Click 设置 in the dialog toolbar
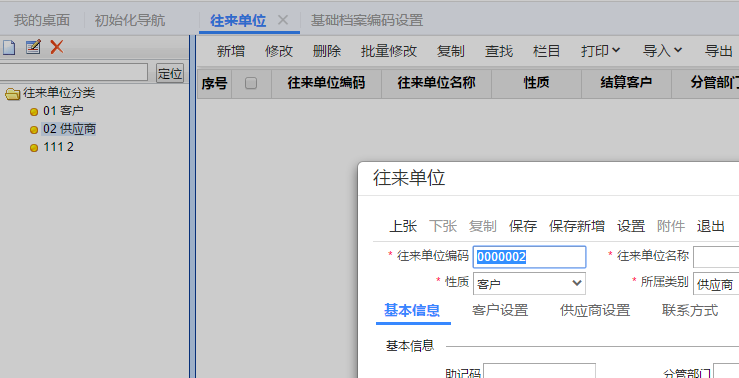Image resolution: width=739 pixels, height=378 pixels. coord(631,226)
